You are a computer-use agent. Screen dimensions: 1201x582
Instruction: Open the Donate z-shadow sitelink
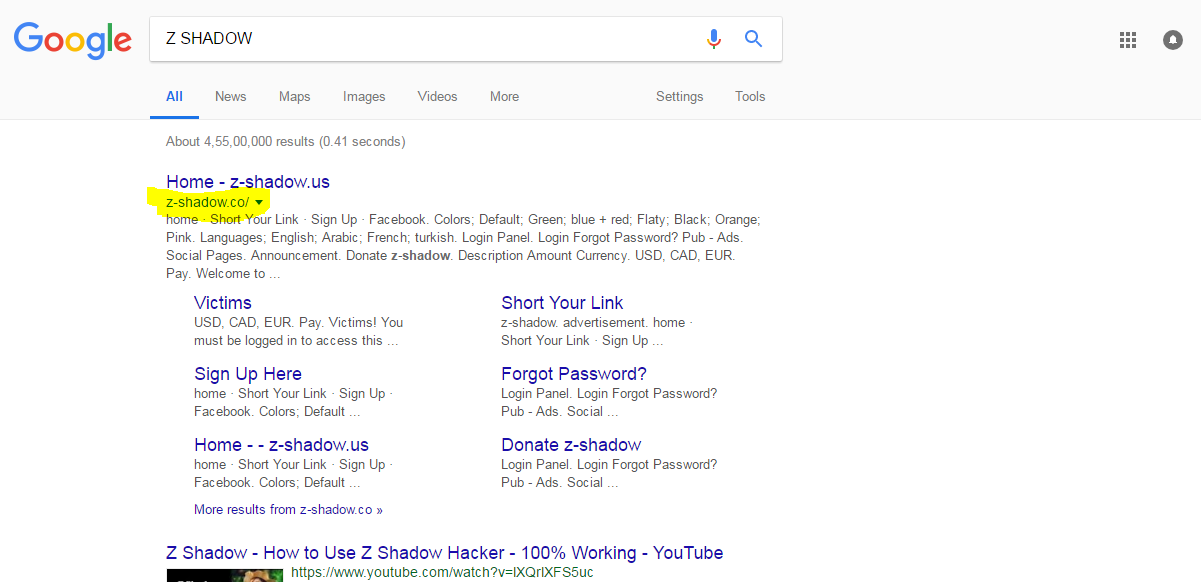[x=571, y=445]
